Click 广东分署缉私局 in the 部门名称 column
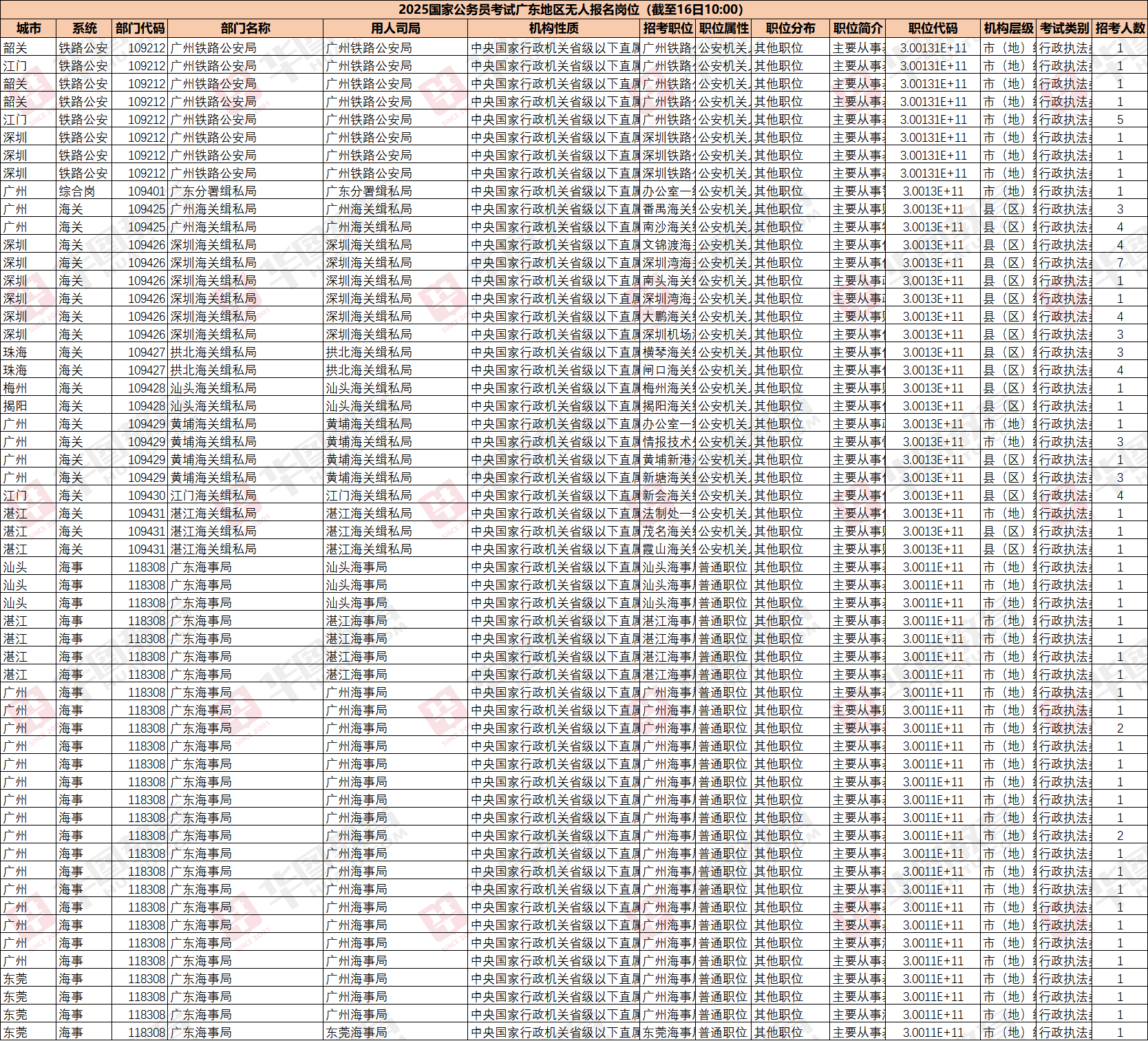This screenshot has height=1041, width=1148. (x=245, y=191)
